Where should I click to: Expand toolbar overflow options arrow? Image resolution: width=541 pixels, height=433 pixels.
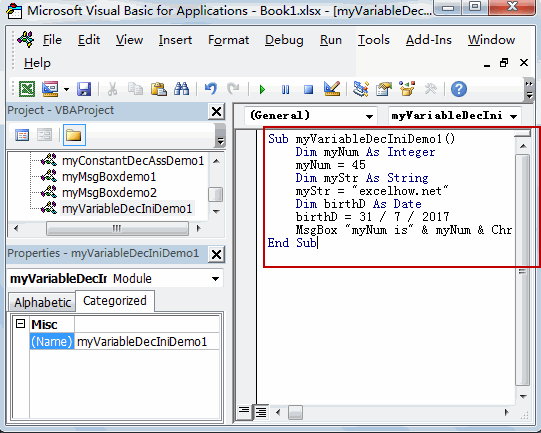529,90
